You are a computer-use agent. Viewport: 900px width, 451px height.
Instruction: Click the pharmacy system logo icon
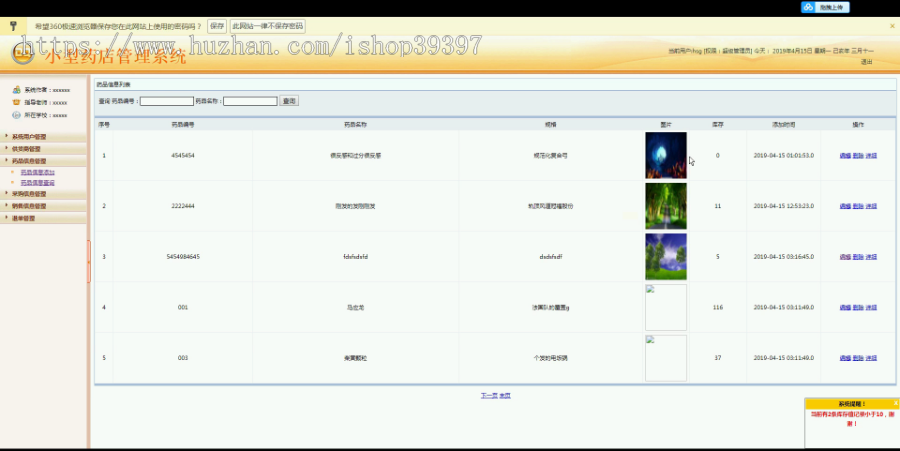point(22,53)
